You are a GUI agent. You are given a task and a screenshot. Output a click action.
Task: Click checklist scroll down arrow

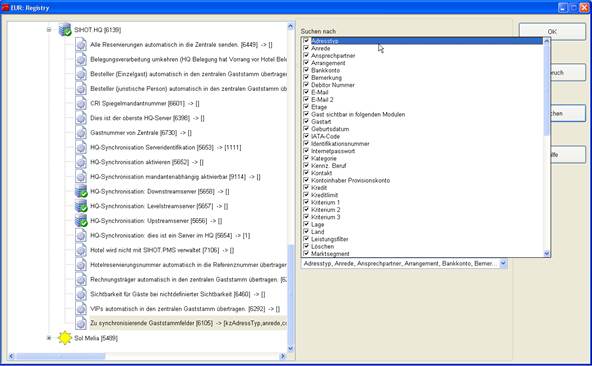[x=546, y=253]
